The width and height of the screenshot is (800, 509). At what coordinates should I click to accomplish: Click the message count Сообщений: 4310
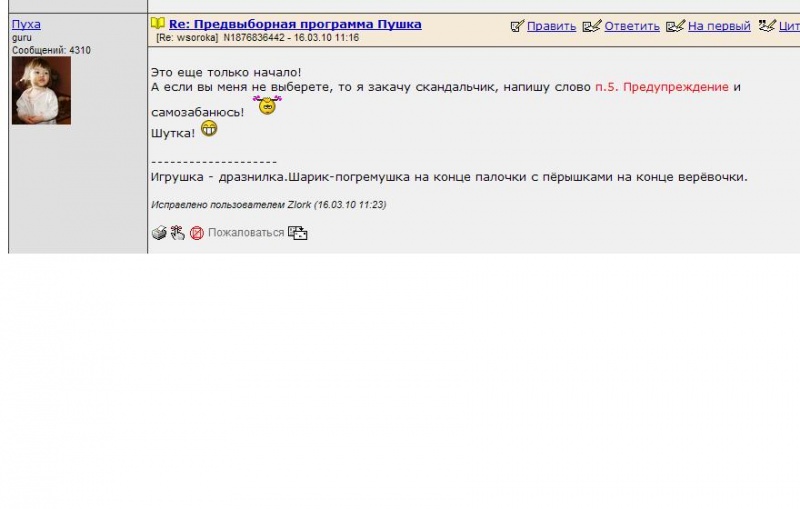pyautogui.click(x=52, y=50)
